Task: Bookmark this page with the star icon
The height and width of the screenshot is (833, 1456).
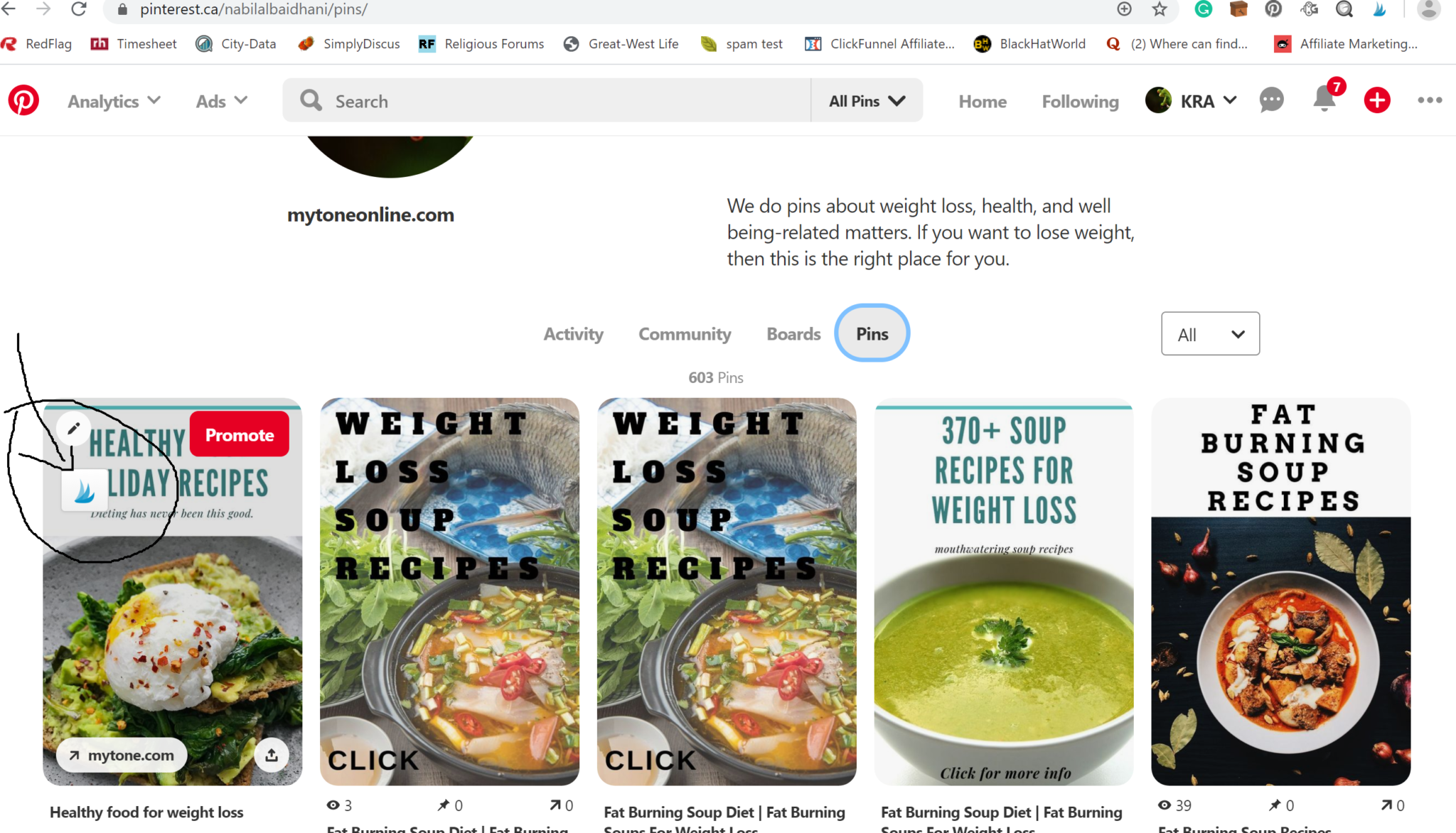Action: pos(1160,9)
